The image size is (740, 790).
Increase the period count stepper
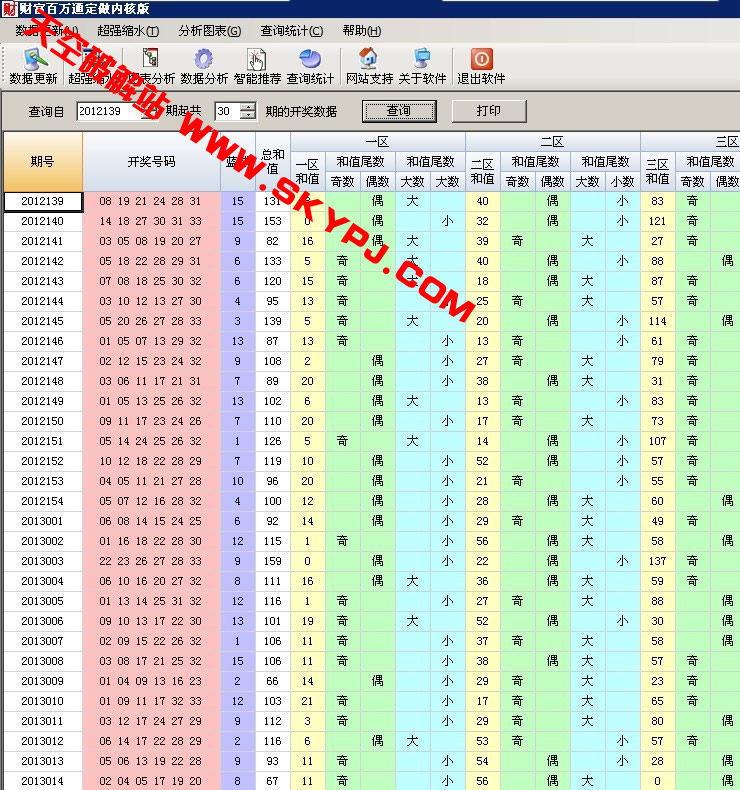[248, 107]
